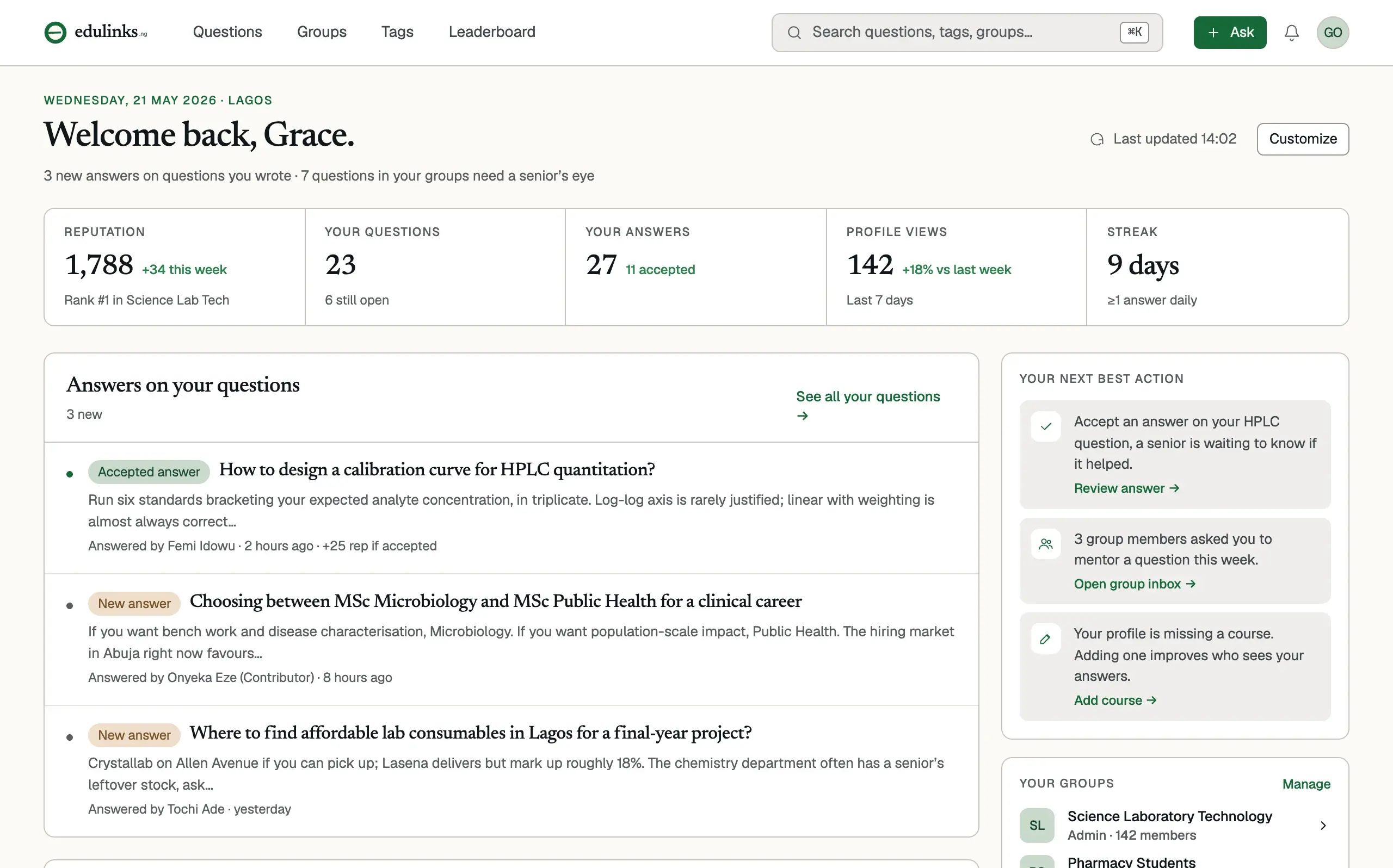Open the group inbox link
The width and height of the screenshot is (1393, 868).
click(x=1135, y=584)
